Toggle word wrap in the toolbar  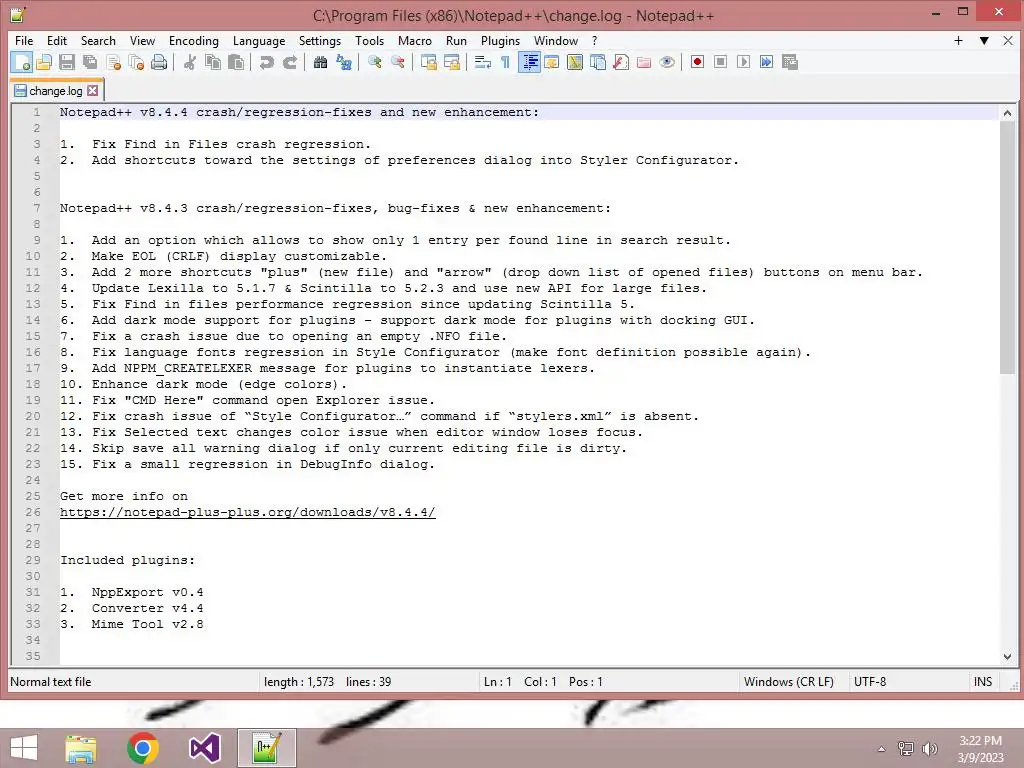(x=483, y=62)
